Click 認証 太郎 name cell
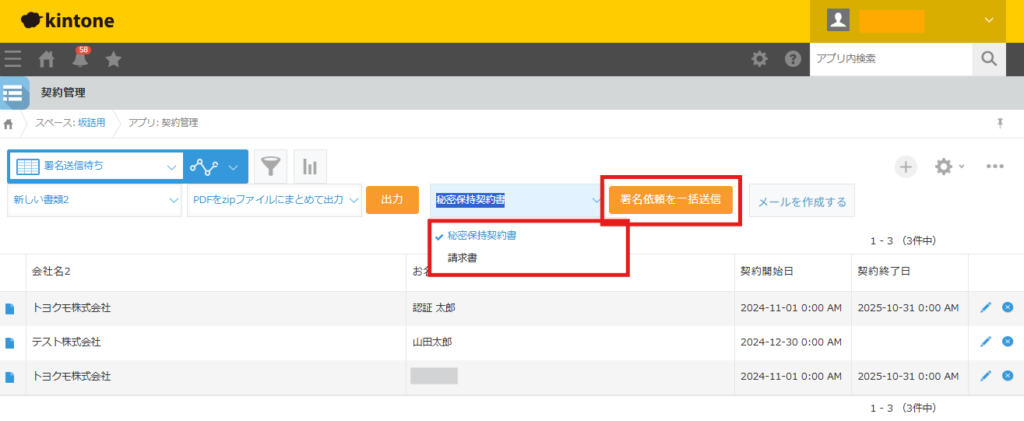This screenshot has width=1024, height=421. click(x=434, y=307)
